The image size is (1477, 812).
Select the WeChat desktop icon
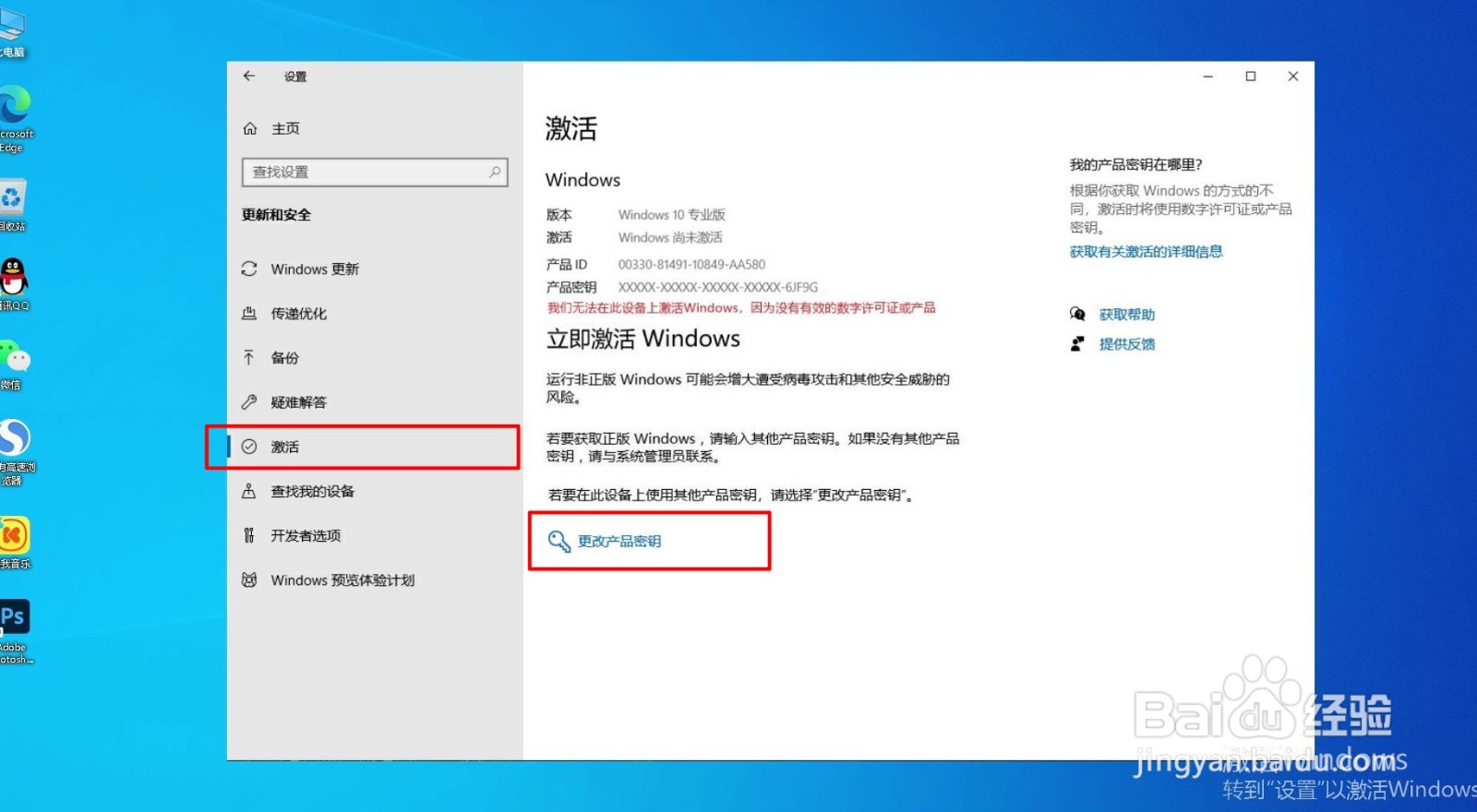pos(15,365)
